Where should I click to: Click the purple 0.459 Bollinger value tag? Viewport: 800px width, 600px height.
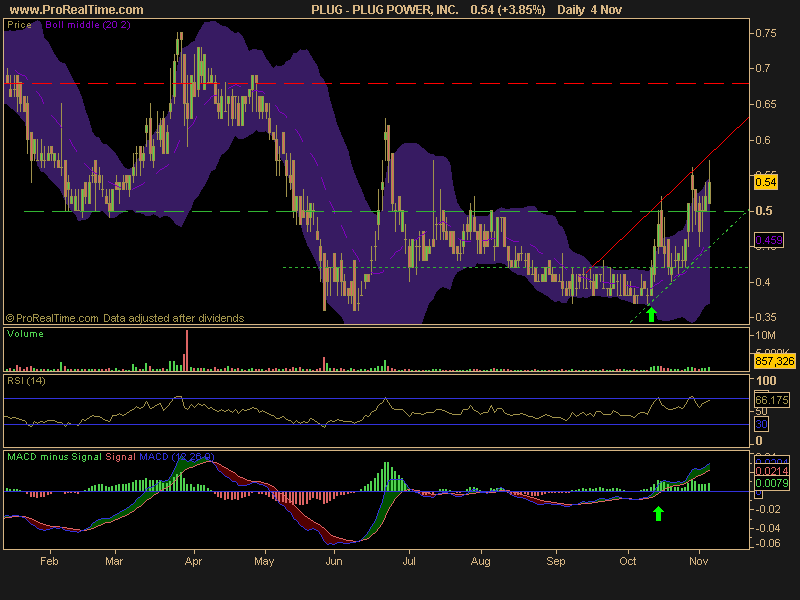pyautogui.click(x=768, y=240)
